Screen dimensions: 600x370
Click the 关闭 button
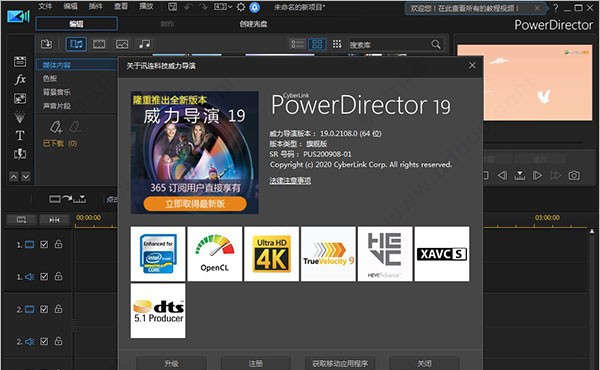pyautogui.click(x=424, y=363)
